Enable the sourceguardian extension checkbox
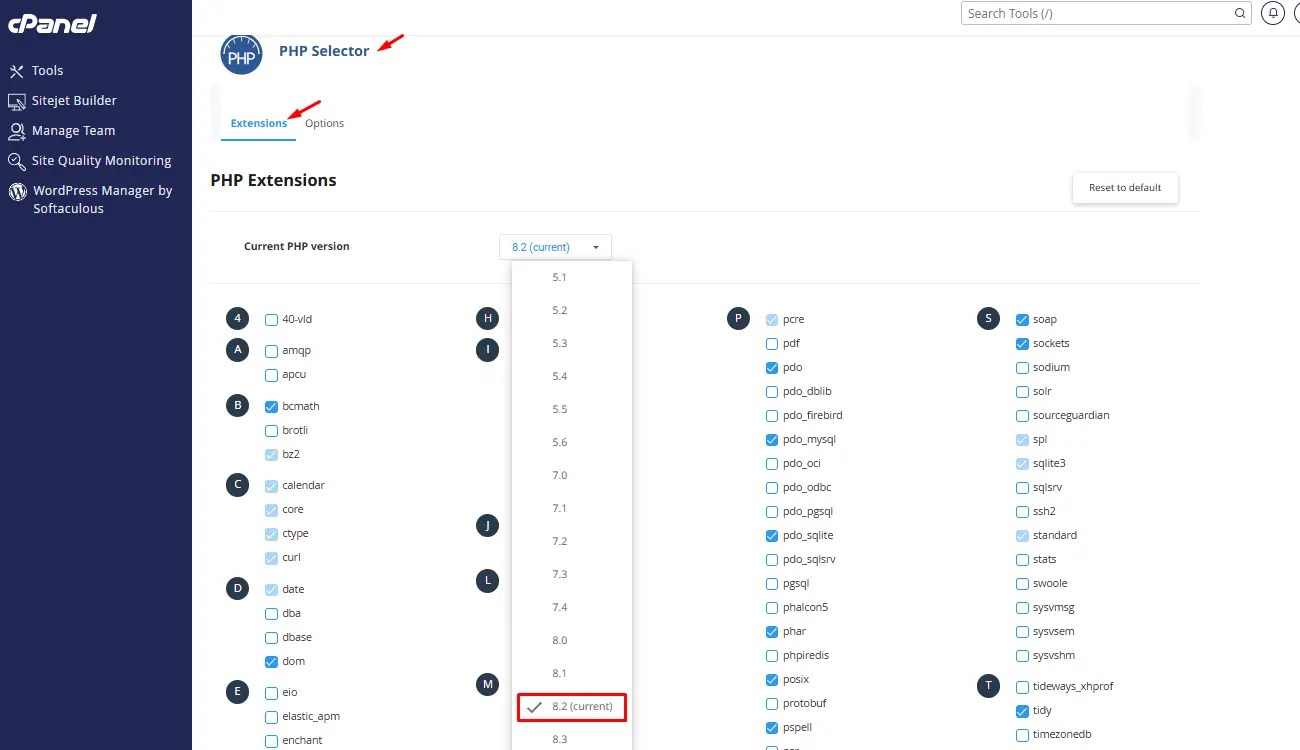The image size is (1300, 750). pyautogui.click(x=1022, y=416)
